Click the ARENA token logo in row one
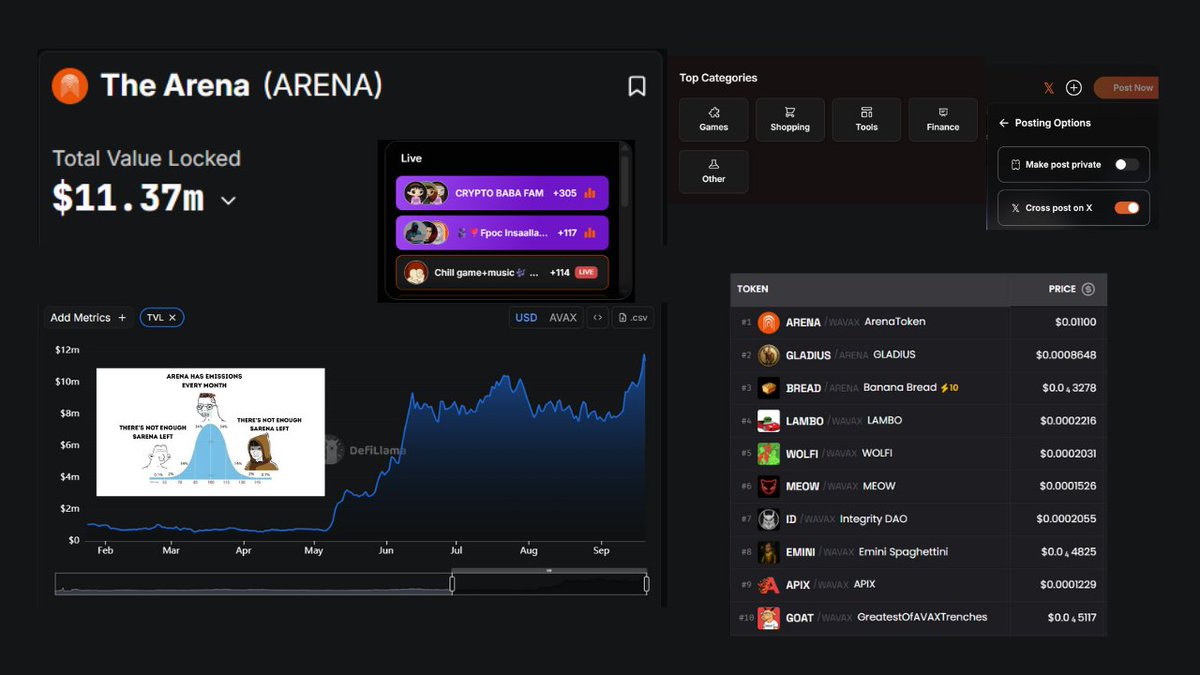The width and height of the screenshot is (1200, 675). 768,322
